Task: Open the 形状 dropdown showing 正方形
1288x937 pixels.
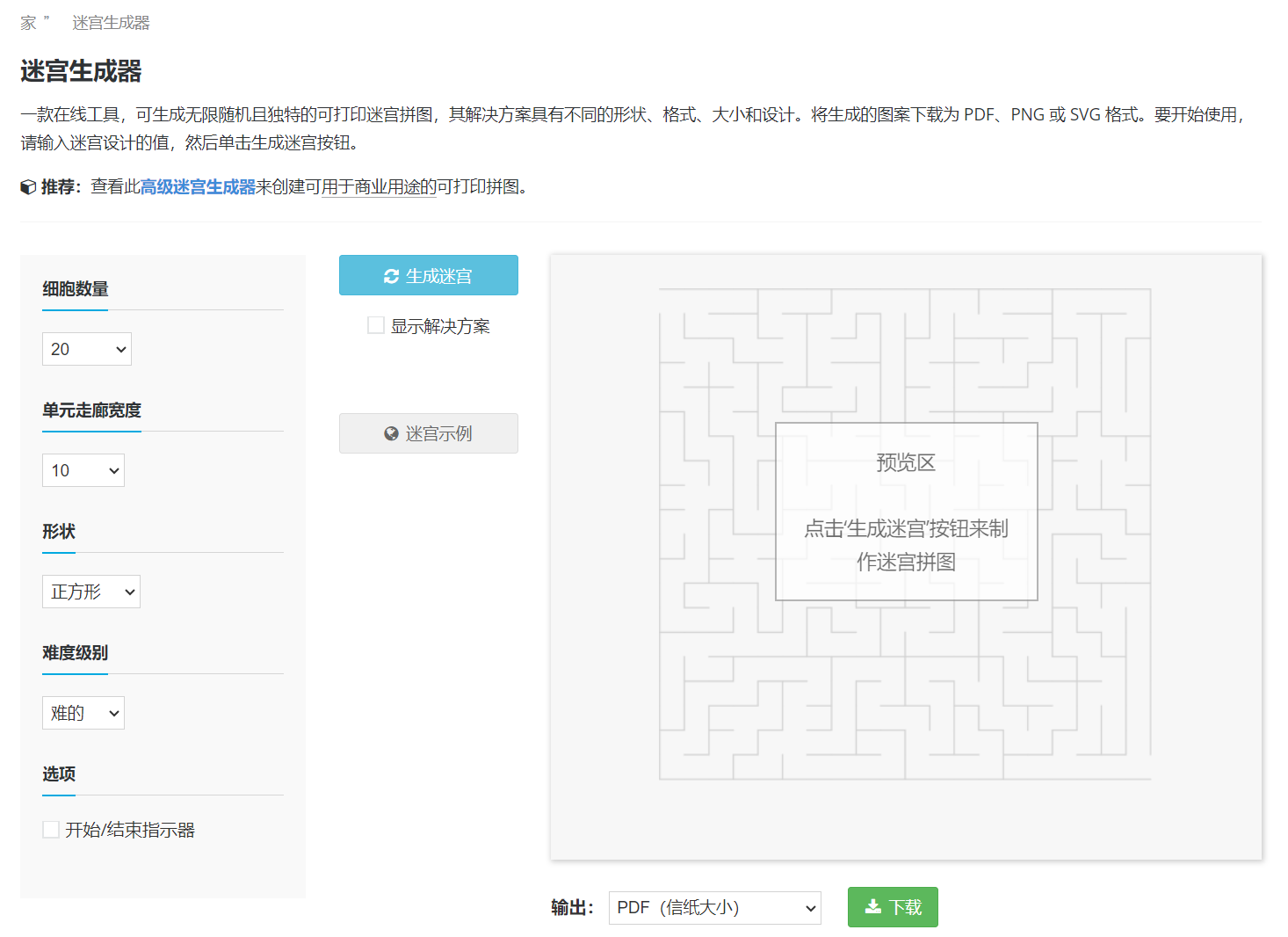Action: click(x=90, y=591)
